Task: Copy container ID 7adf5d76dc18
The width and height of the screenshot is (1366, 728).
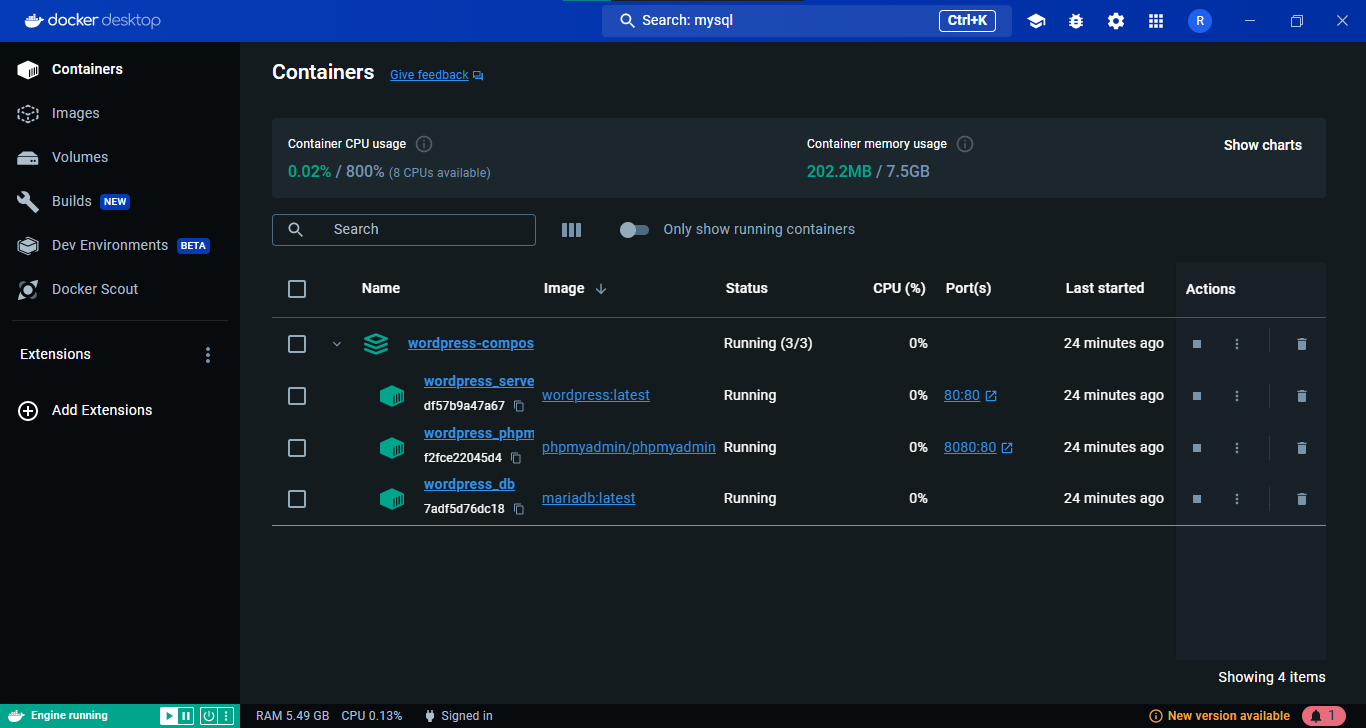Action: point(519,509)
